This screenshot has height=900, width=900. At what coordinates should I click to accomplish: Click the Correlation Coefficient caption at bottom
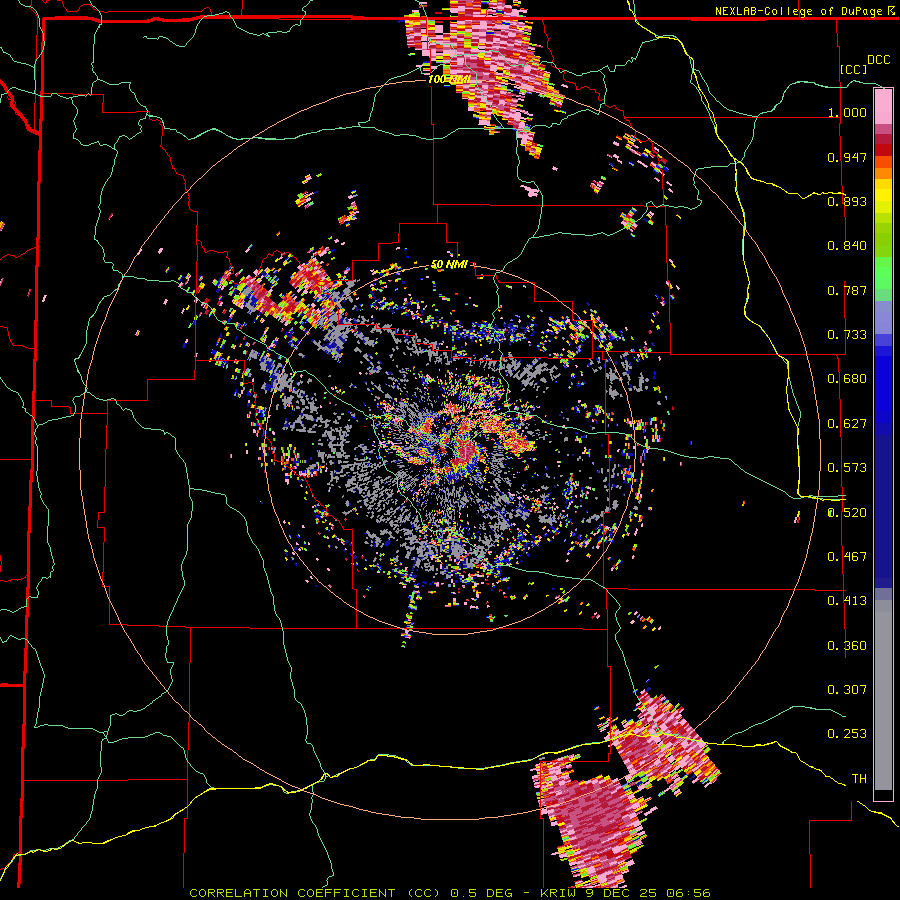[x=450, y=893]
